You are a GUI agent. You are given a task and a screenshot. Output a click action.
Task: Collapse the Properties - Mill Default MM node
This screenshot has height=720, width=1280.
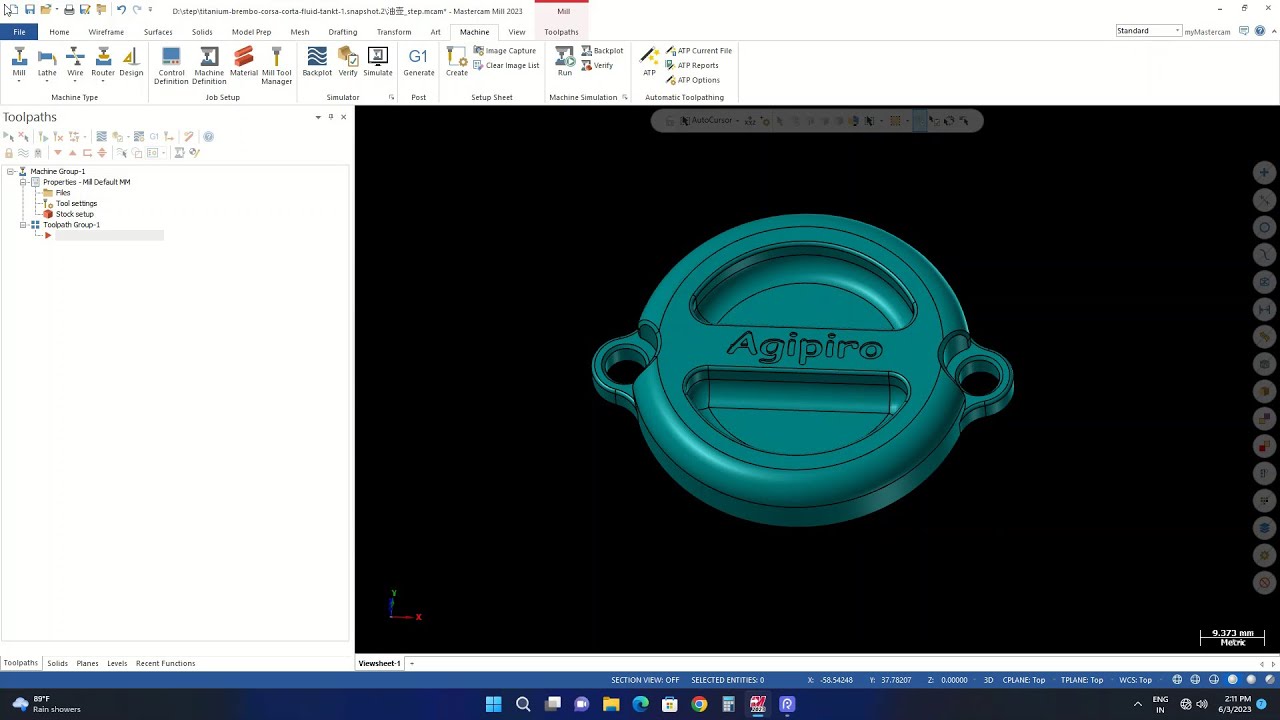(23, 182)
